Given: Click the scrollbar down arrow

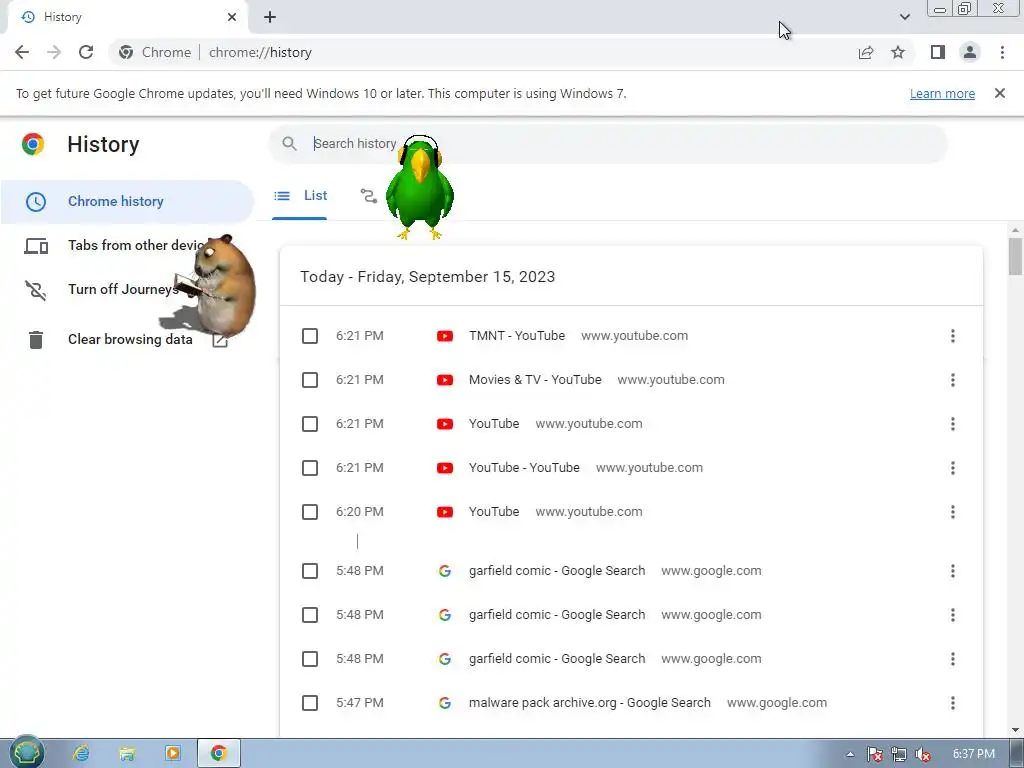Looking at the screenshot, I should [1015, 730].
